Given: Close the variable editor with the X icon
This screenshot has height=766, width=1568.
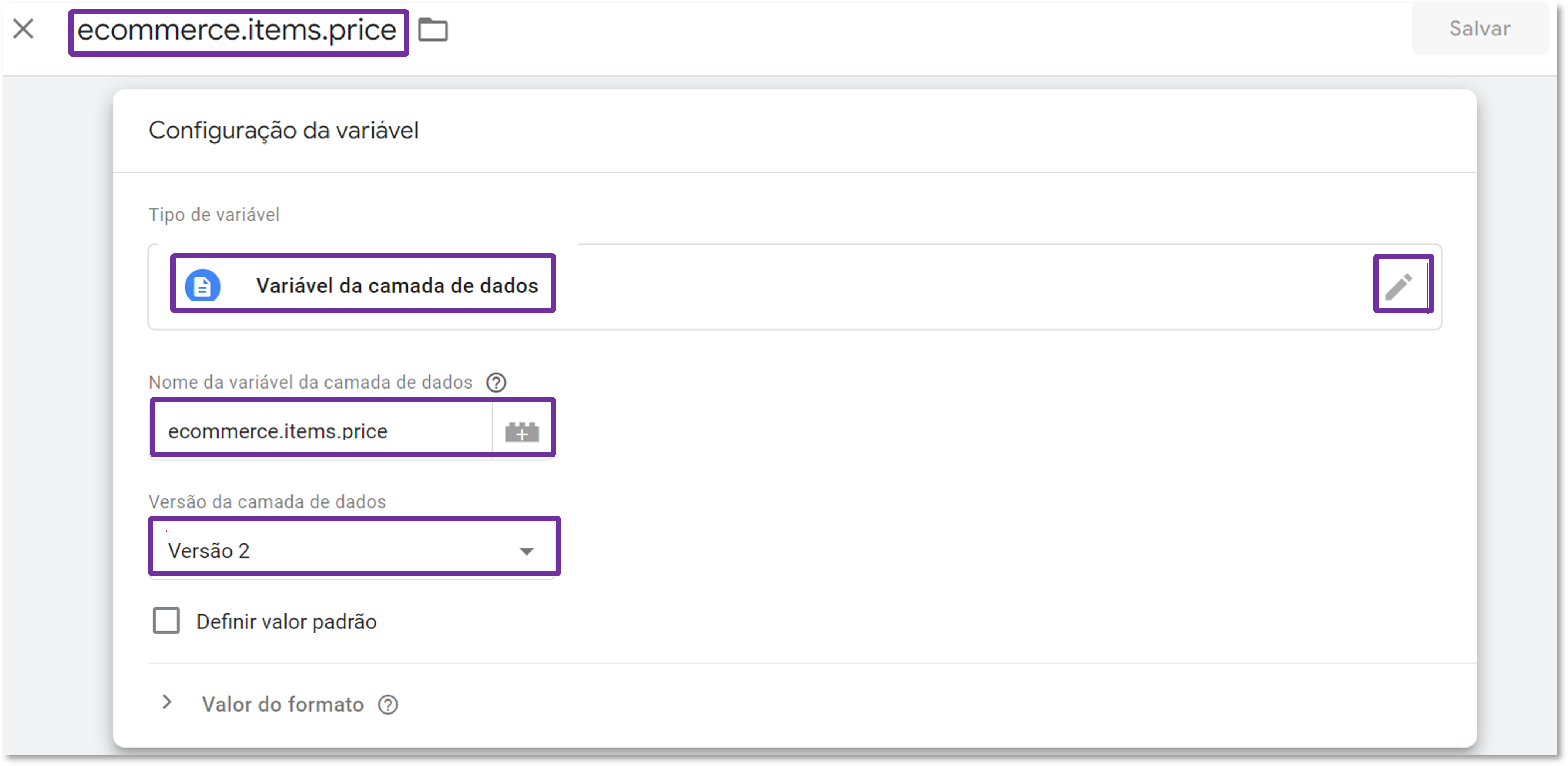Looking at the screenshot, I should coord(24,28).
